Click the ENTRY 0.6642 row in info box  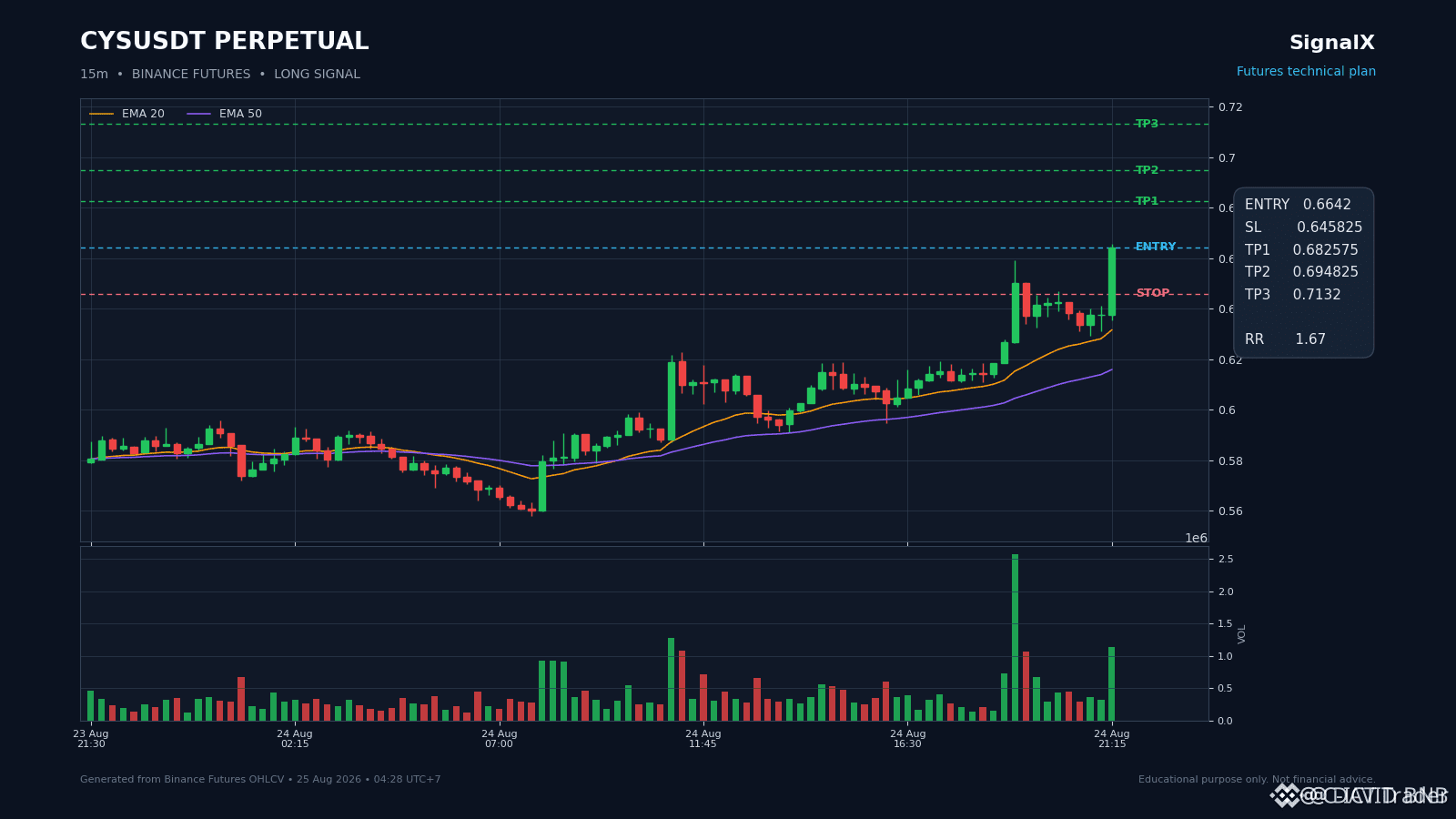pyautogui.click(x=1298, y=205)
